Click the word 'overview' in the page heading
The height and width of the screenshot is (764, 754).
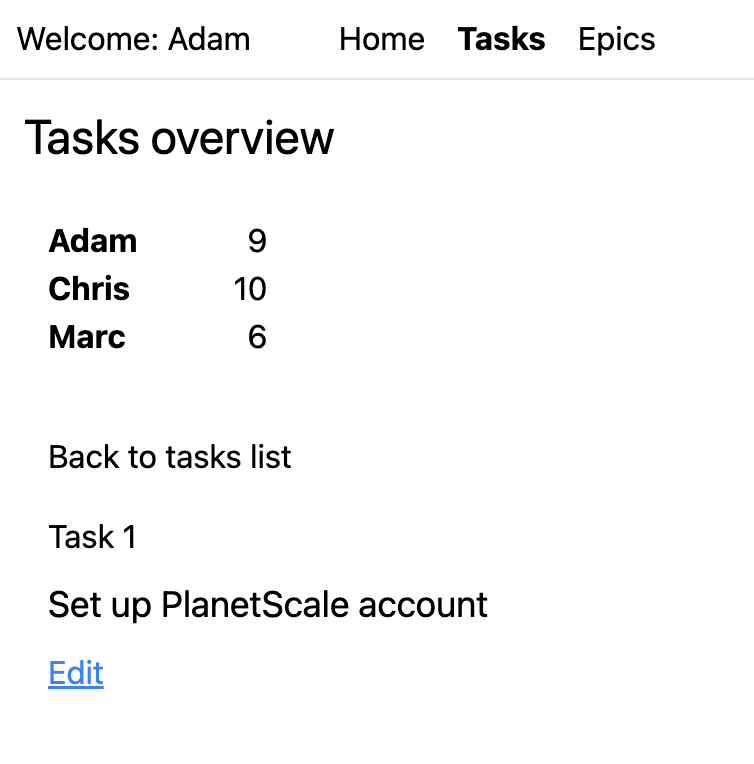241,137
